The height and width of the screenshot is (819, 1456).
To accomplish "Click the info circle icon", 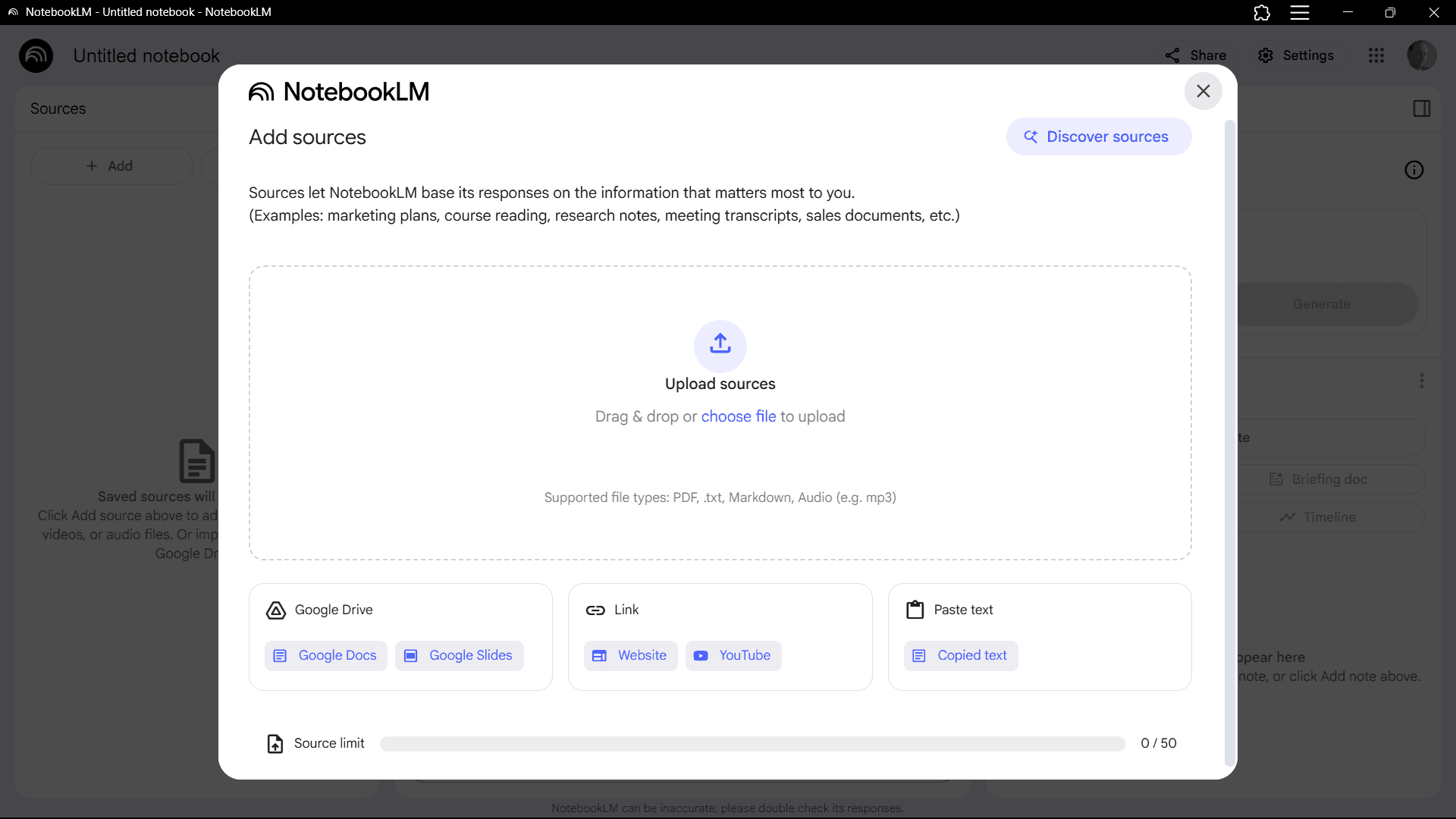I will click(1414, 170).
